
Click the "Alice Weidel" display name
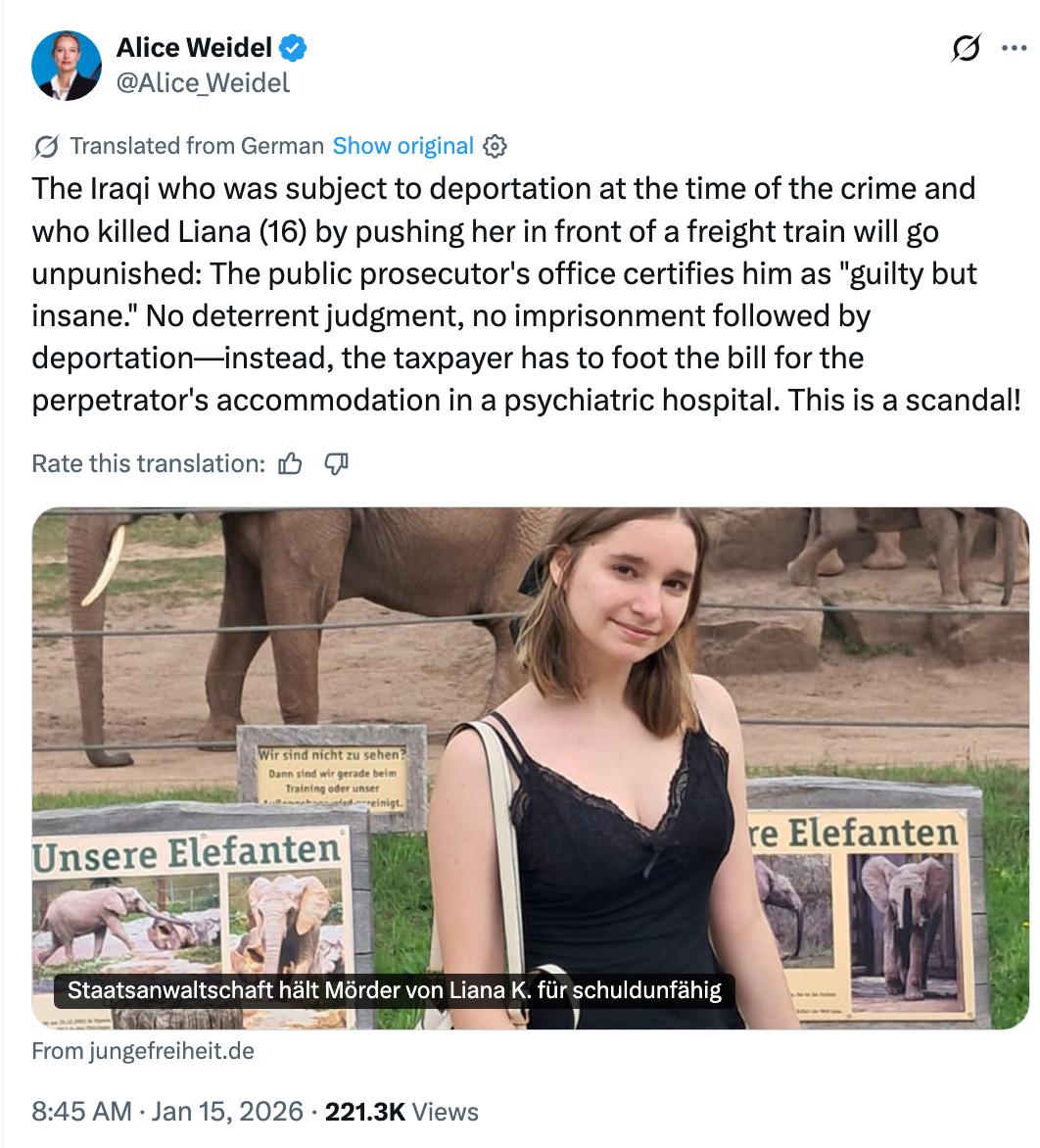194,47
